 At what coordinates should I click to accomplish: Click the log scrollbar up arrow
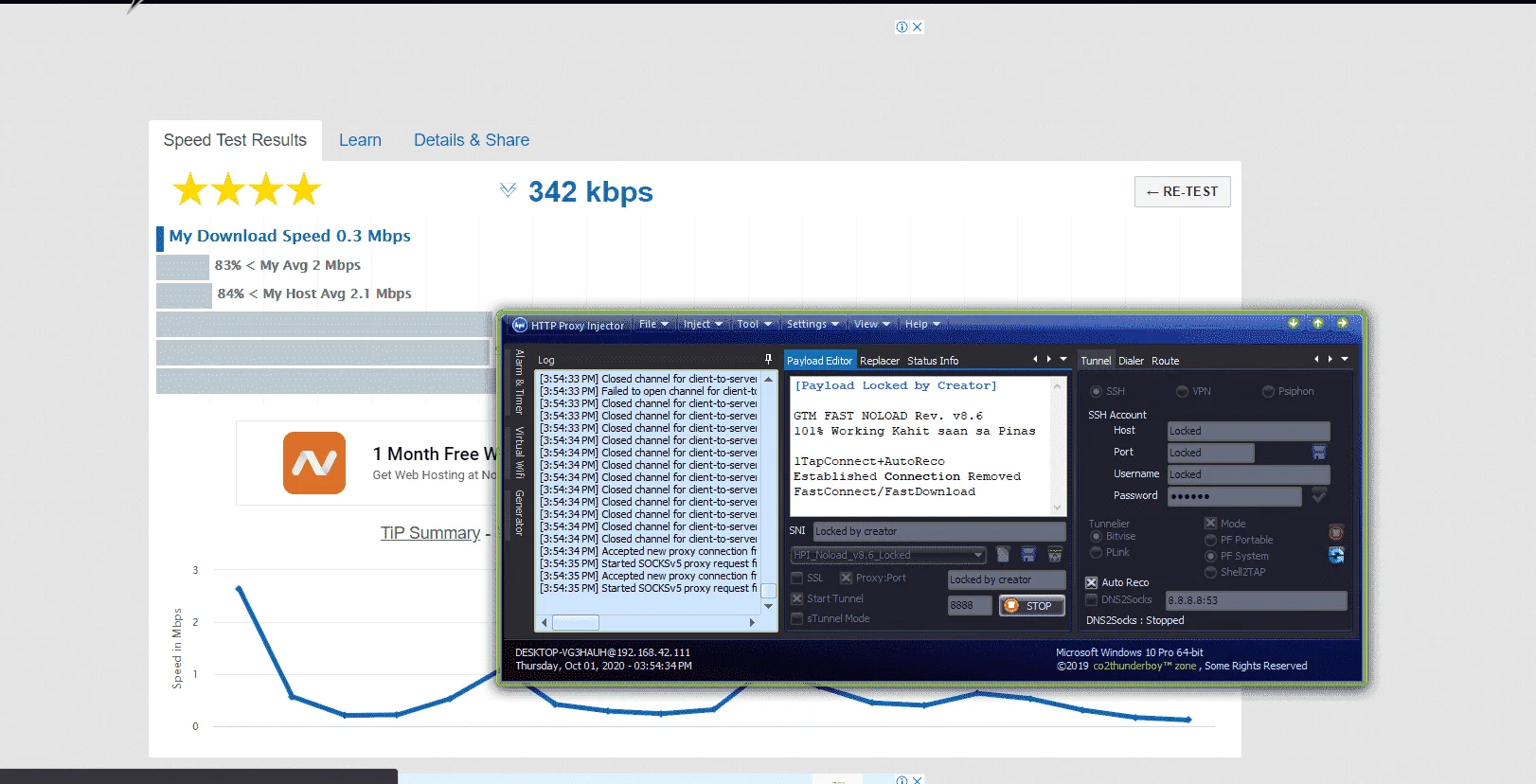coord(769,379)
